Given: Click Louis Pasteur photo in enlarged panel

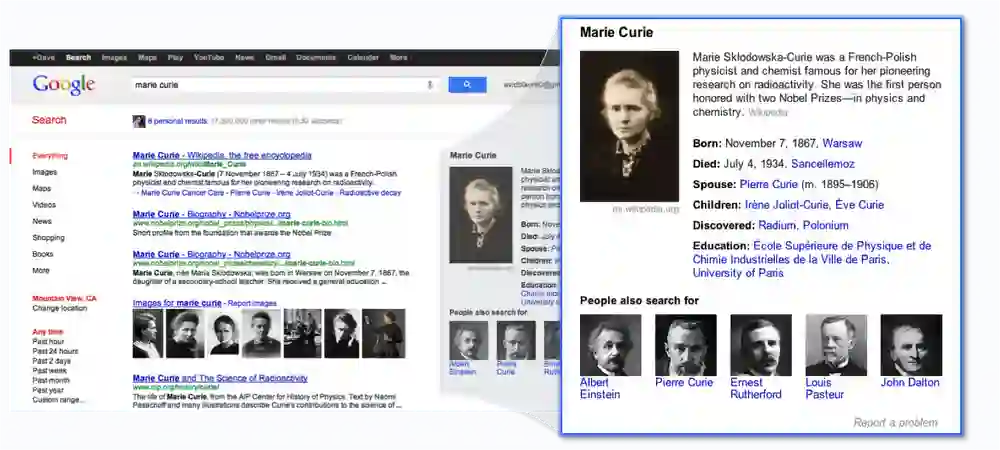Looking at the screenshot, I should 836,345.
